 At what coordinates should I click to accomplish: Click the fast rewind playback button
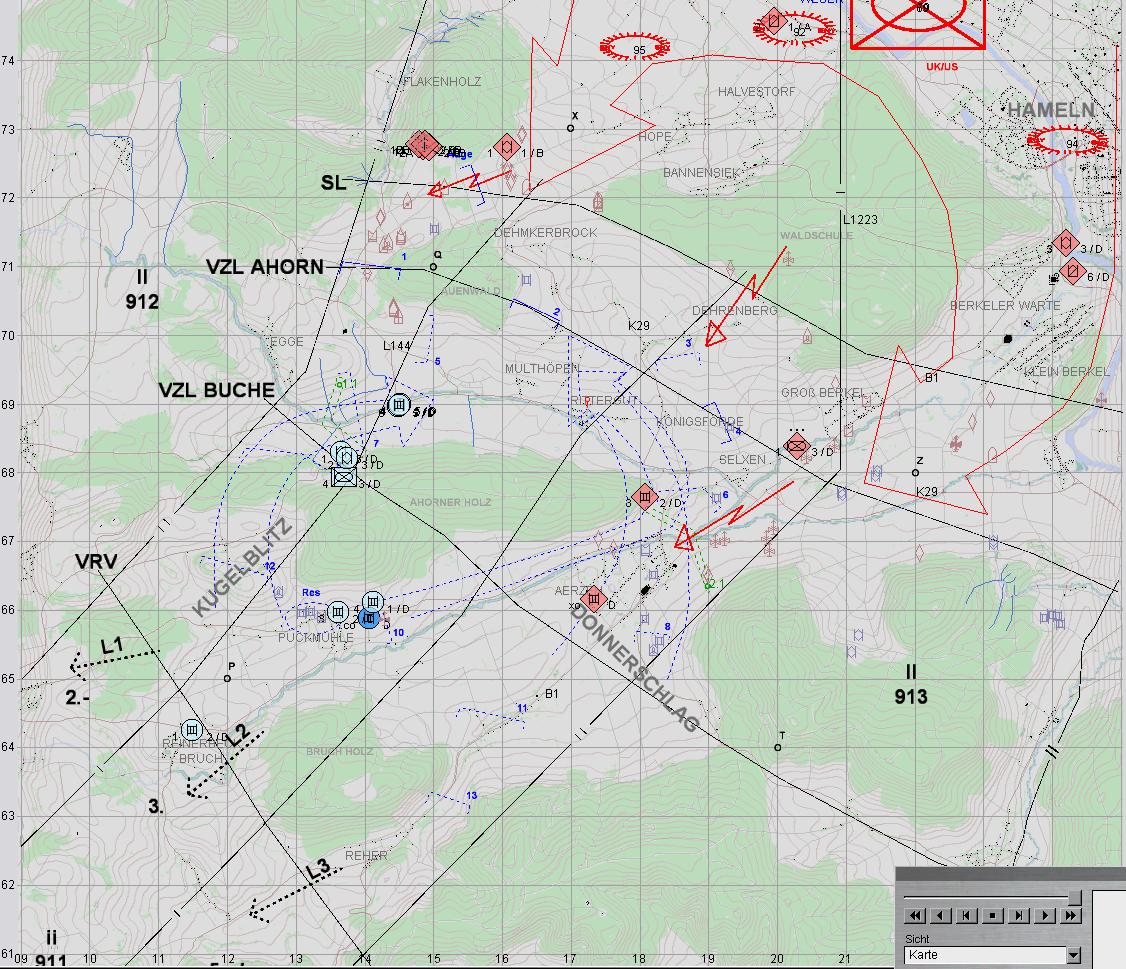point(914,915)
